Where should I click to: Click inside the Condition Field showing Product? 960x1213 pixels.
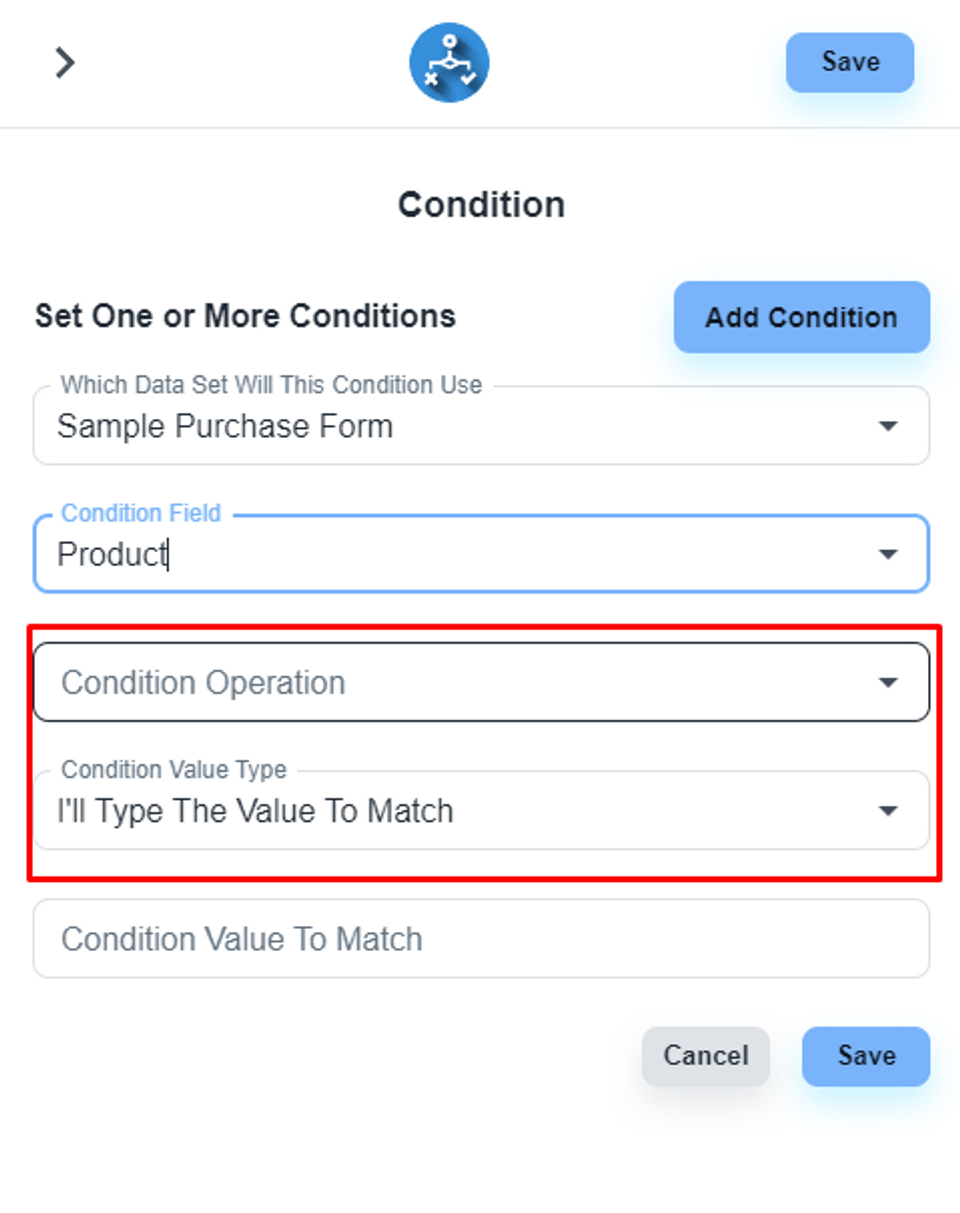tap(400, 554)
